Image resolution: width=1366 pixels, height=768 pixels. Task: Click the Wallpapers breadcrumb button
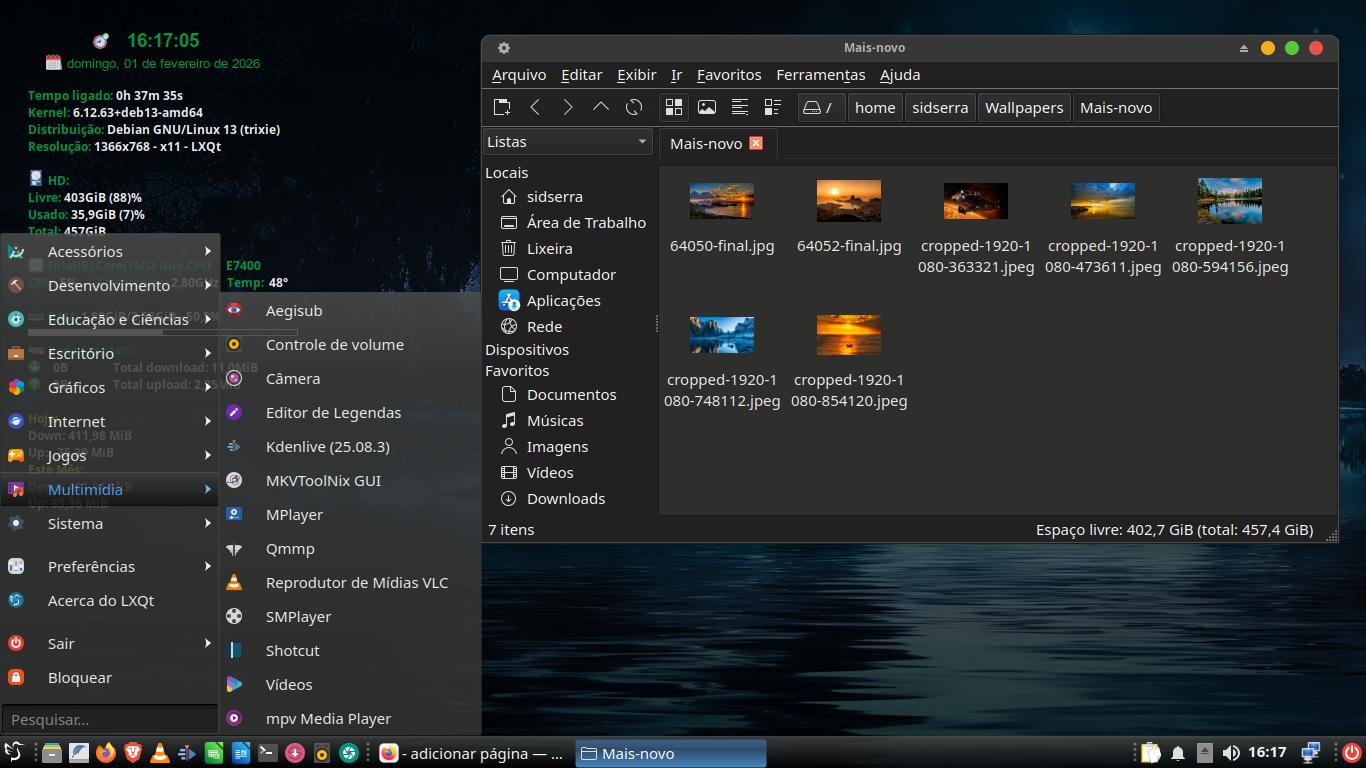[x=1024, y=107]
